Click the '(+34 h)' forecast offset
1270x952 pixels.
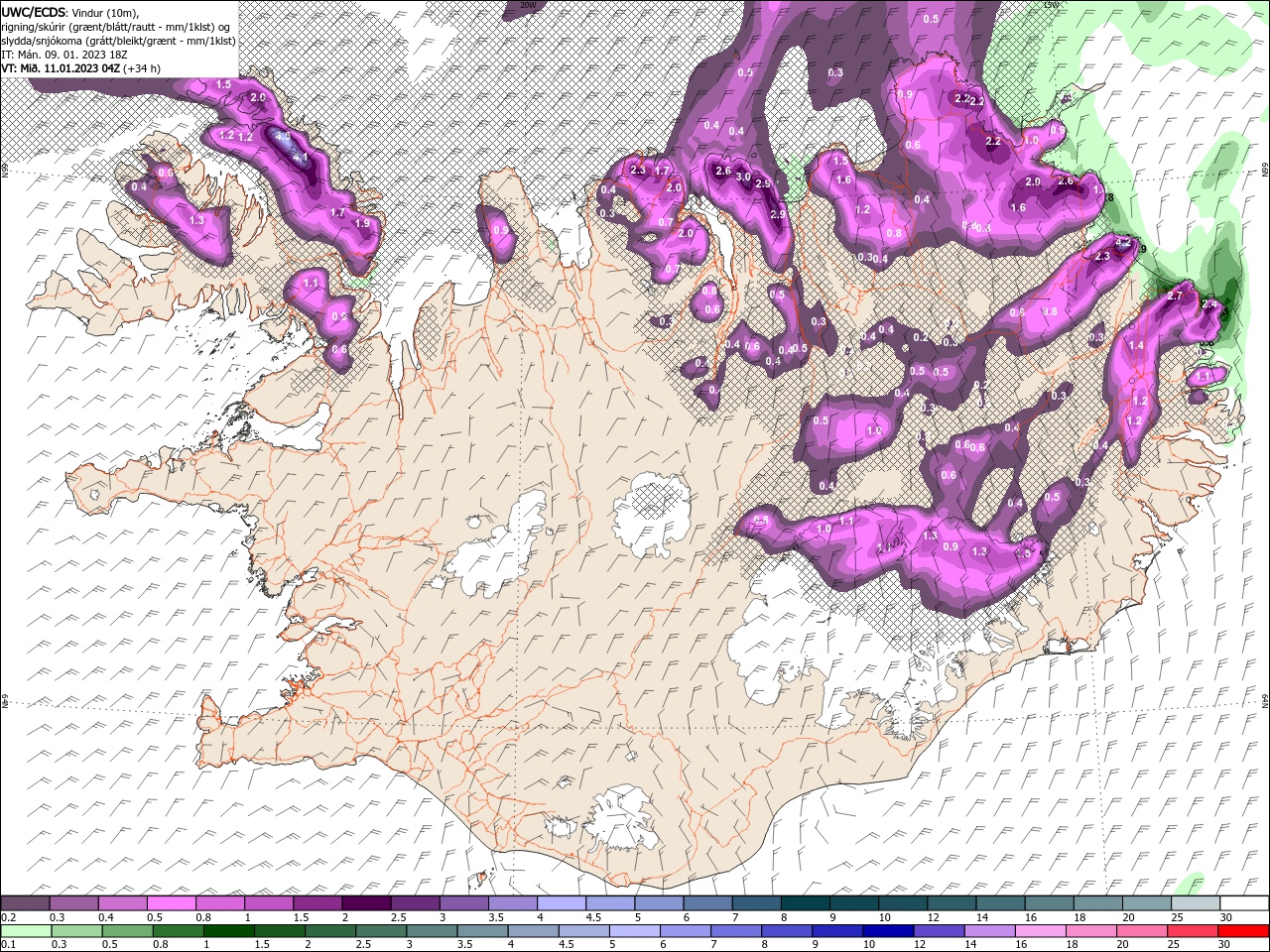[142, 68]
